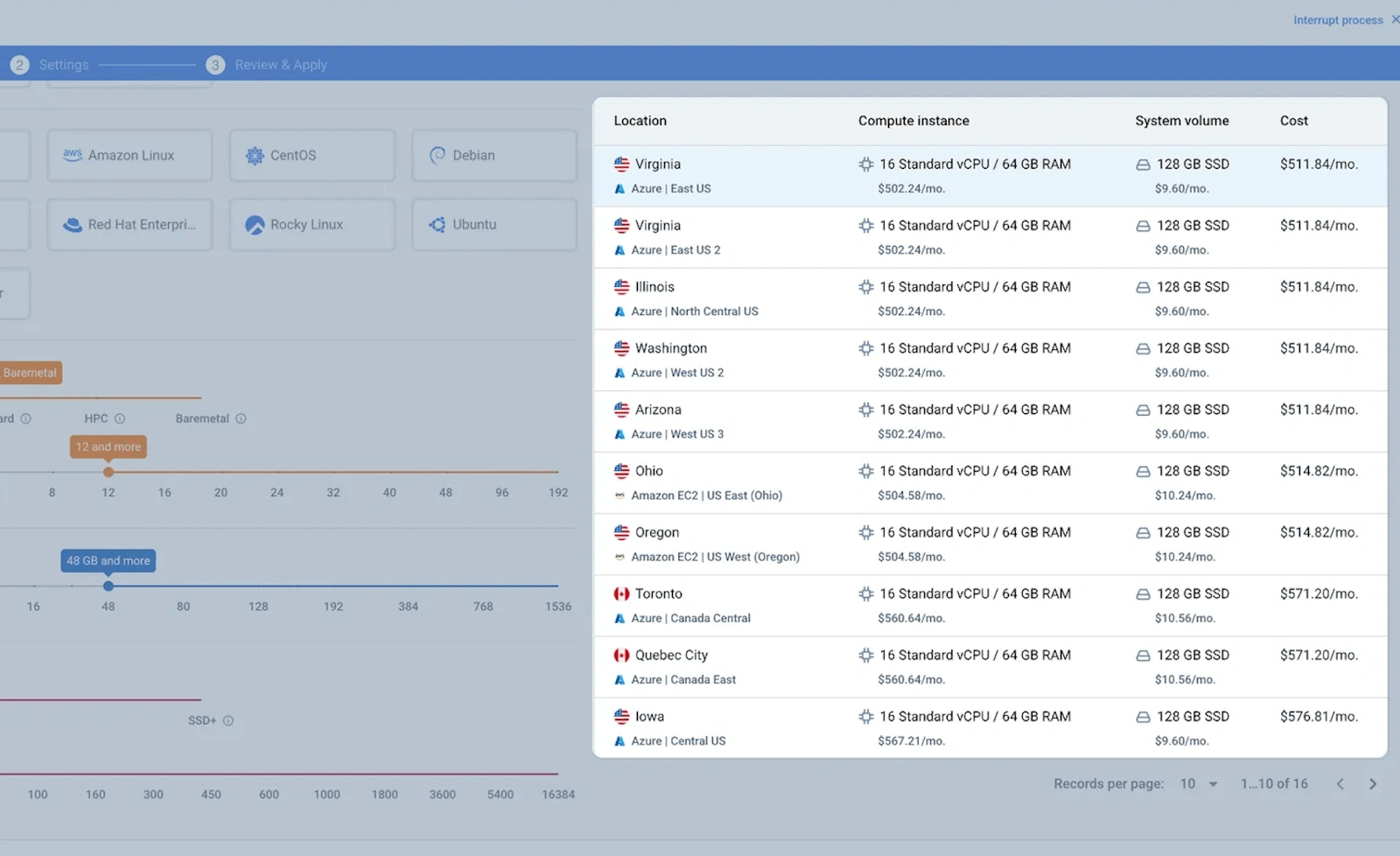The width and height of the screenshot is (1400, 856).
Task: Show Baremetal info tooltip icon
Action: pyautogui.click(x=241, y=418)
